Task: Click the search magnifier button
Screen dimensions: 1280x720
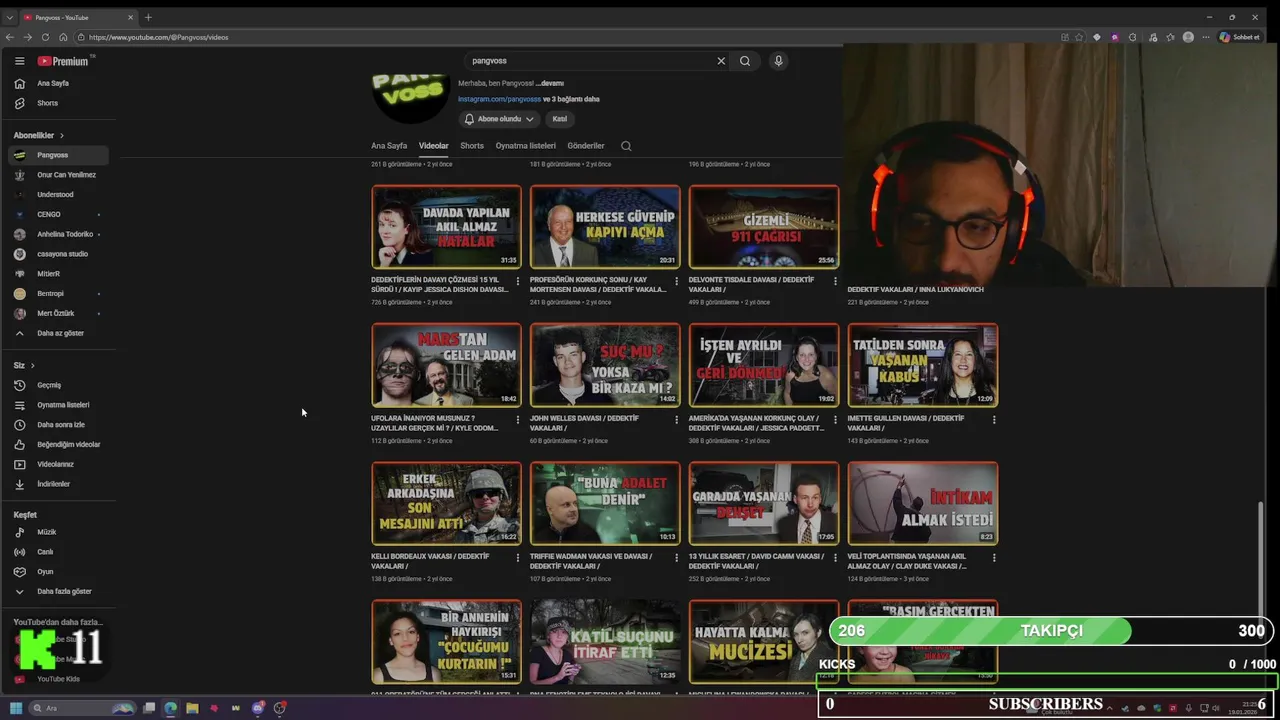Action: click(745, 61)
